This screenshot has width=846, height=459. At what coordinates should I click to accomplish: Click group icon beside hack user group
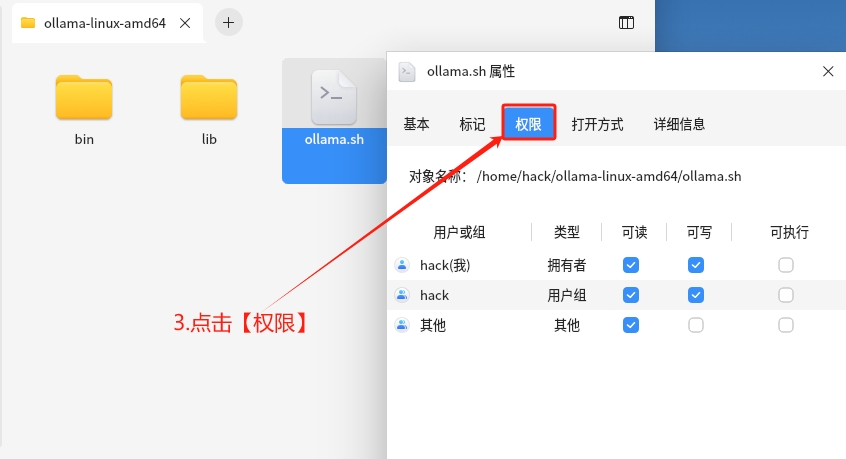point(402,295)
